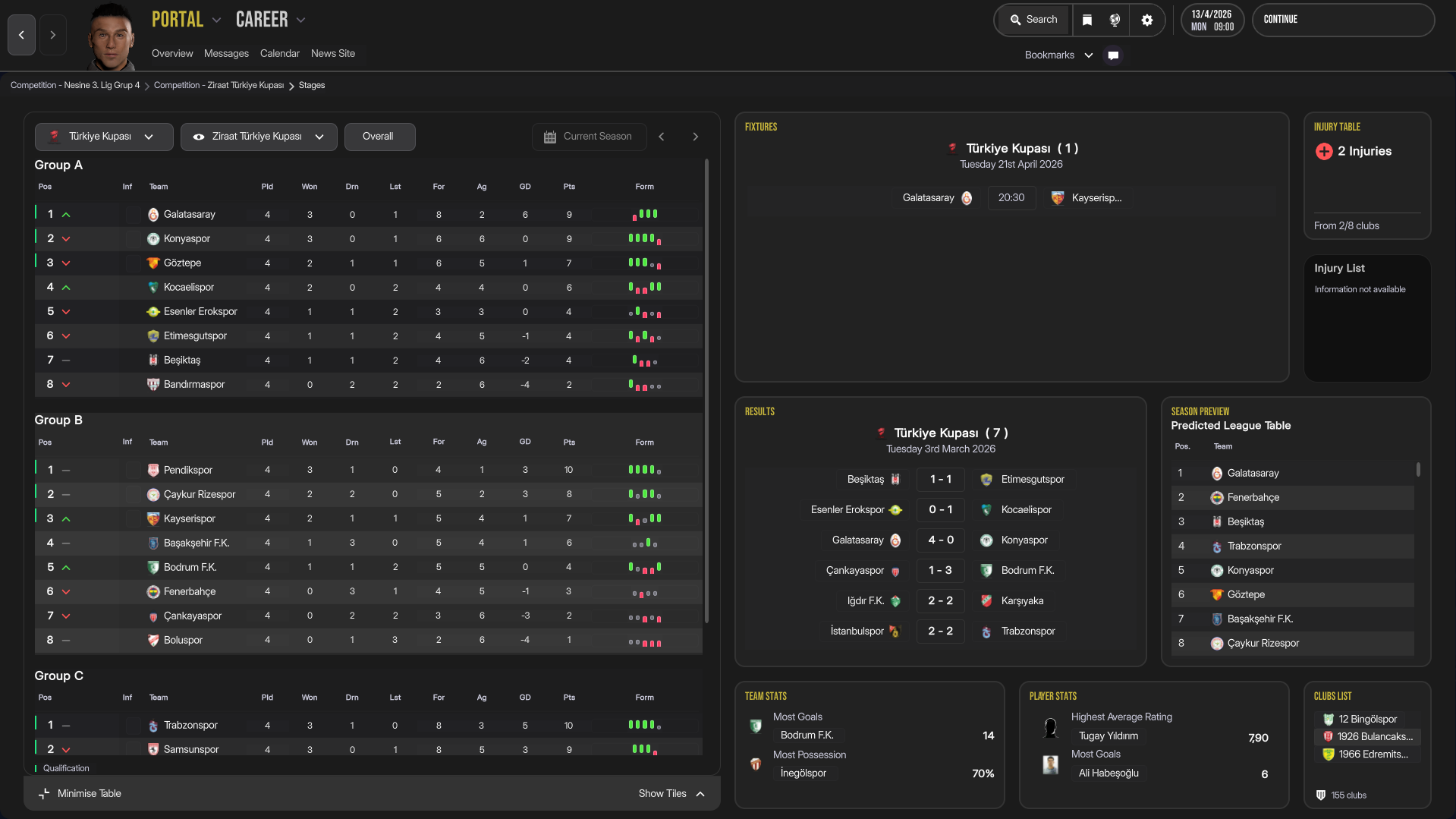
Task: Expand the Ziraat Türkiye Kupası dropdown
Action: click(x=259, y=137)
